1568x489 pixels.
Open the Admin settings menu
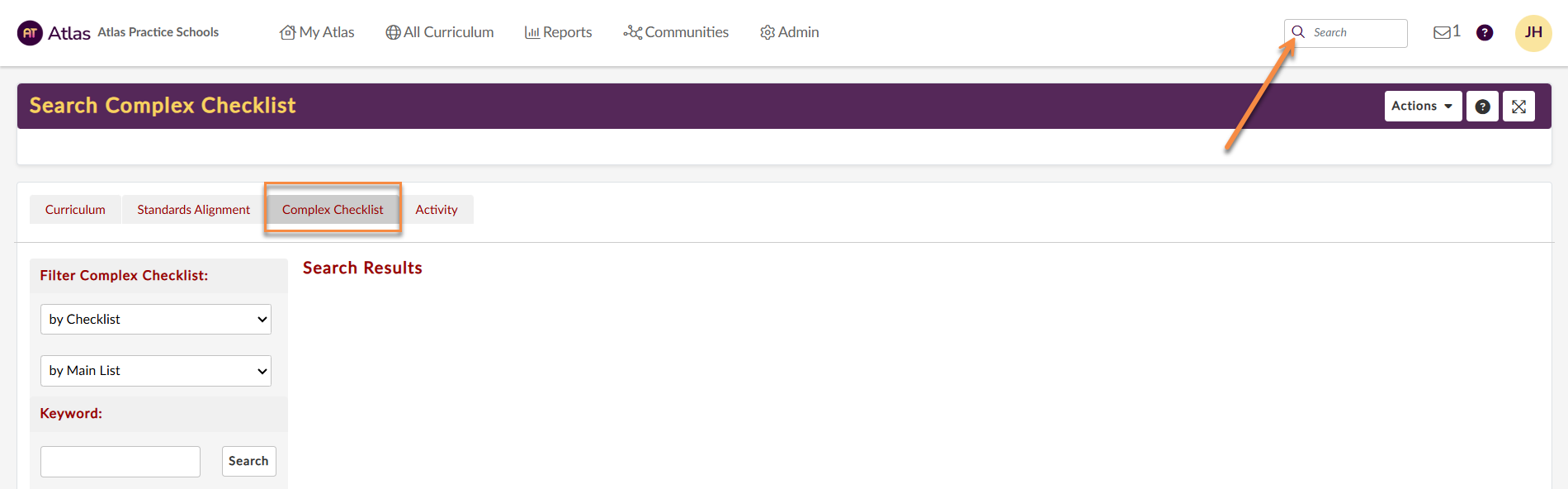pos(789,32)
